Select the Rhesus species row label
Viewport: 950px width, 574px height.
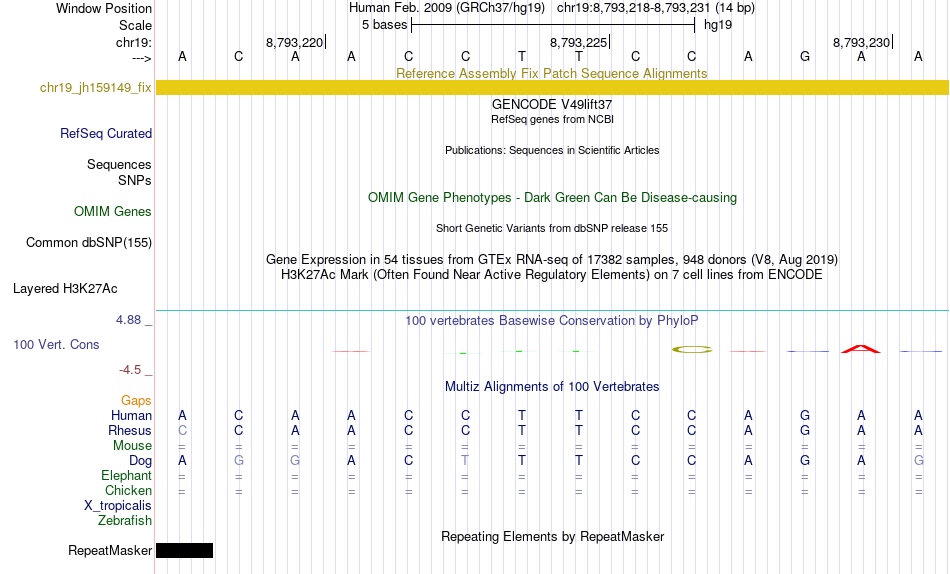pyautogui.click(x=130, y=430)
